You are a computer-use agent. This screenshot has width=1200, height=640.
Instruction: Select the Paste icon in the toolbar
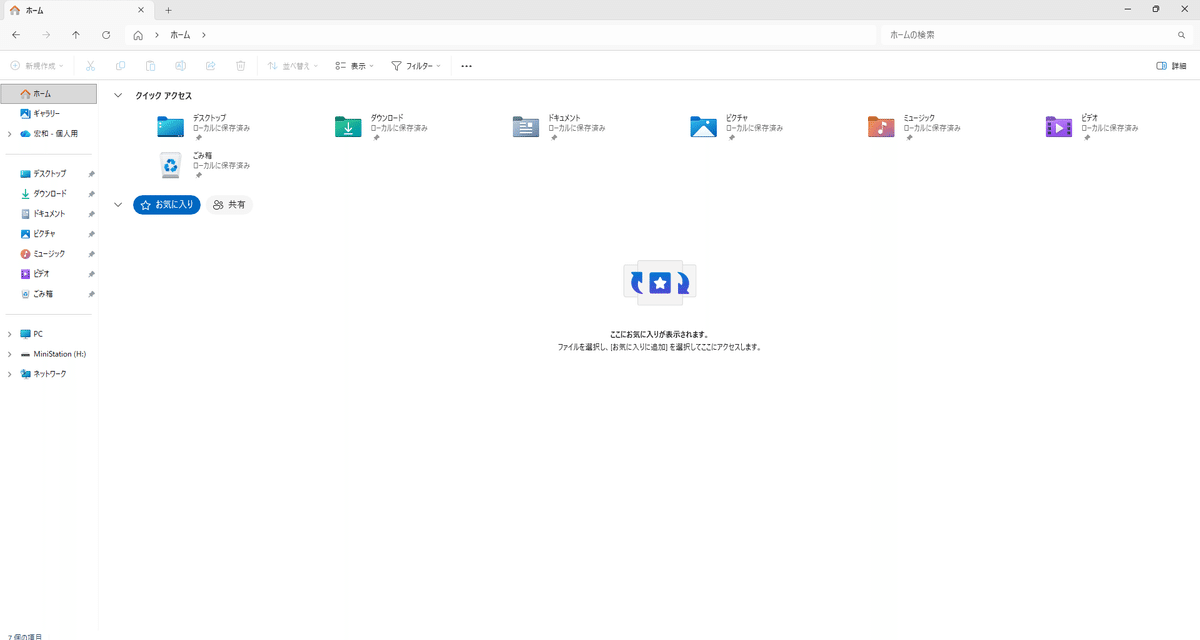[x=150, y=65]
